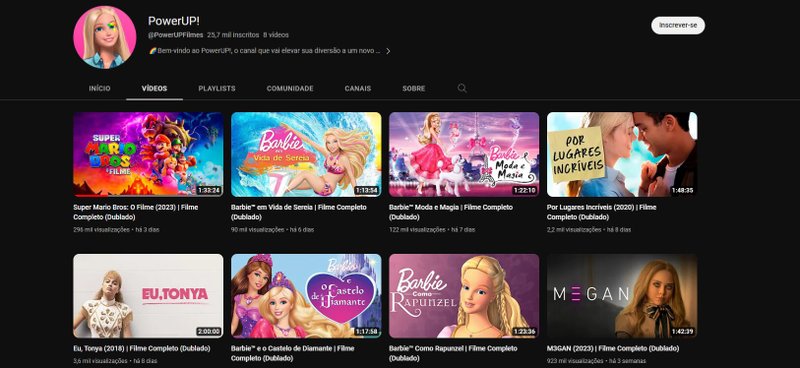Open the M3GAN video thumbnail
Viewport: 800px width, 368px height.
[x=622, y=296]
